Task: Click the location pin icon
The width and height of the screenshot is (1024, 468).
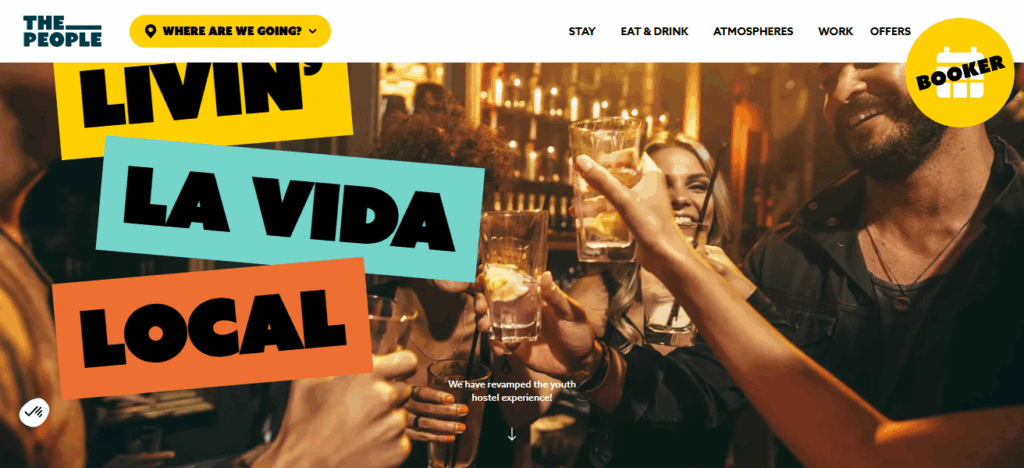Action: coord(150,31)
